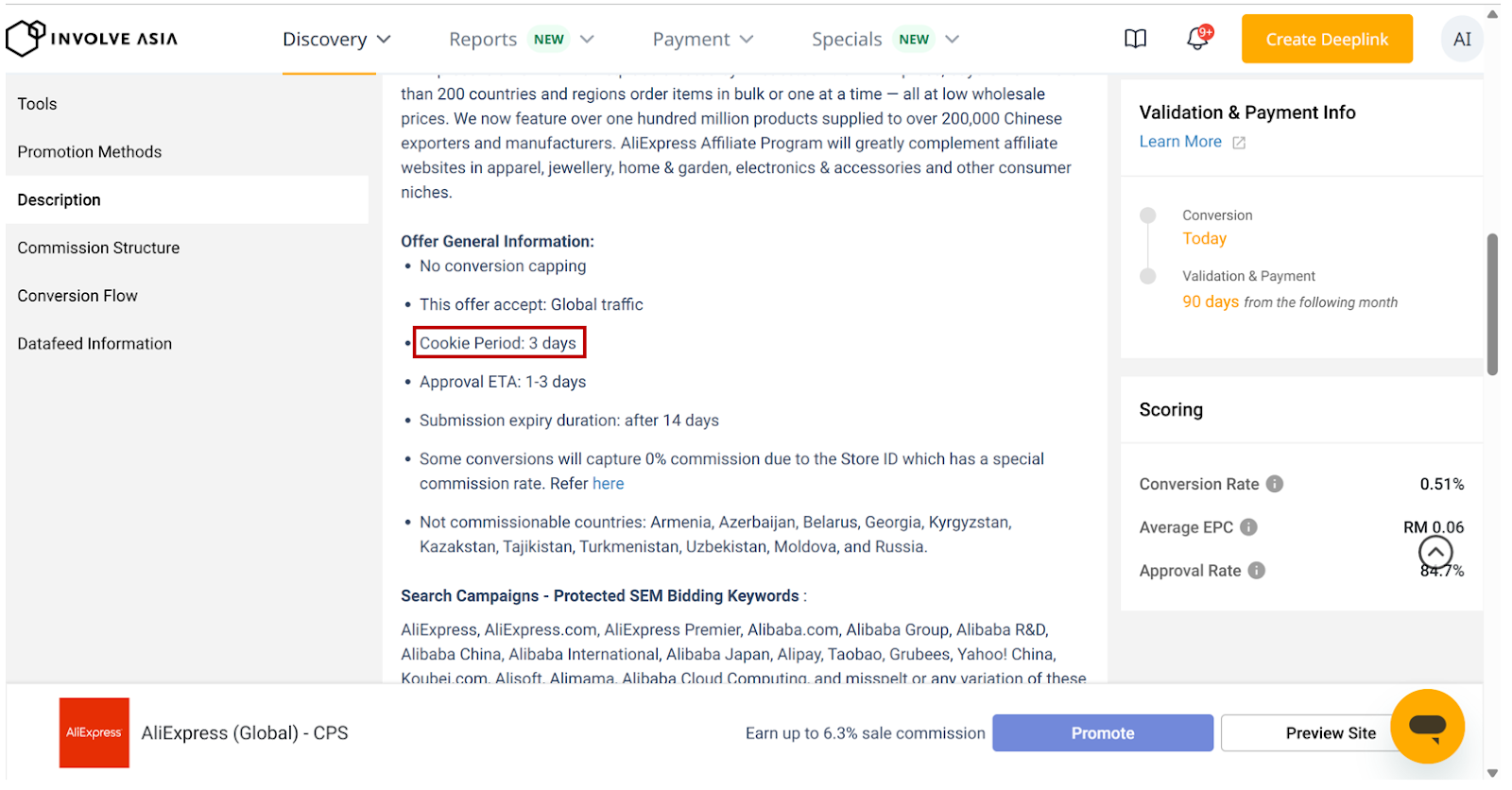Open the 'here' commission link

tap(608, 484)
